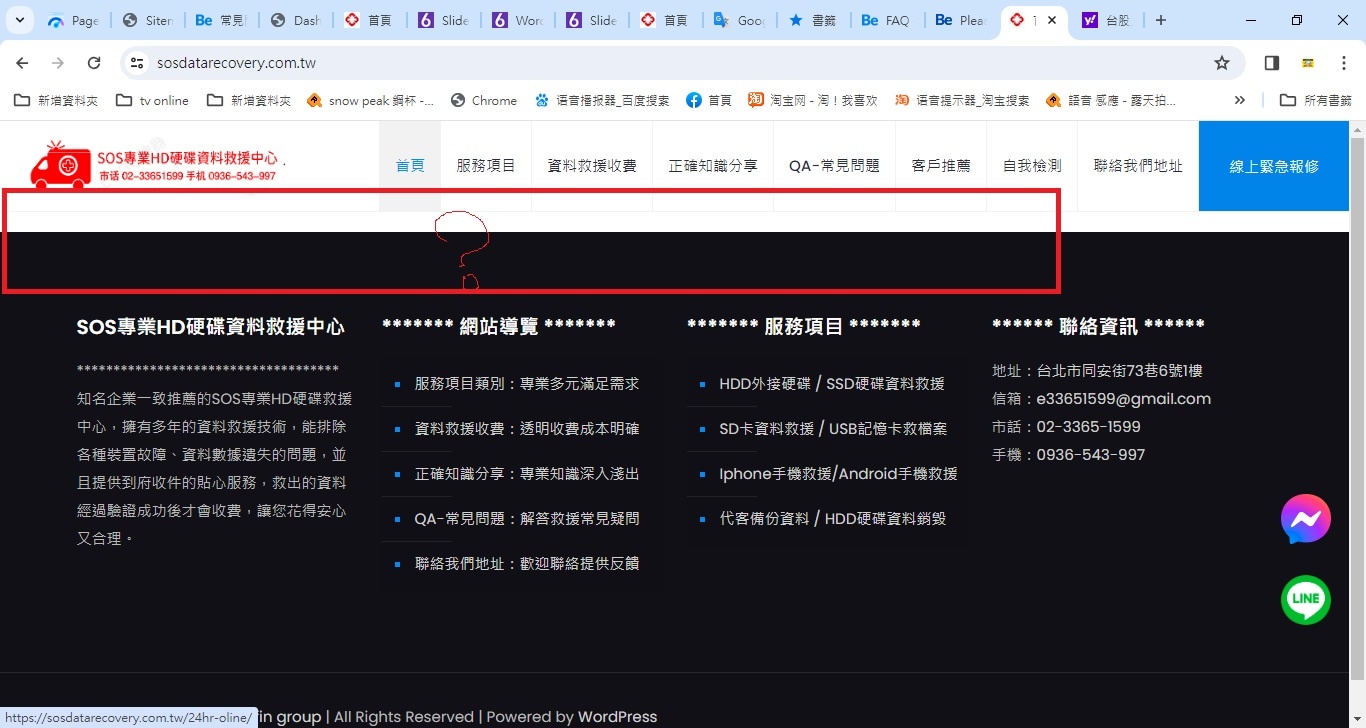Click the mobile number 0936-543-997
The image size is (1366, 728).
pyautogui.click(x=1090, y=455)
